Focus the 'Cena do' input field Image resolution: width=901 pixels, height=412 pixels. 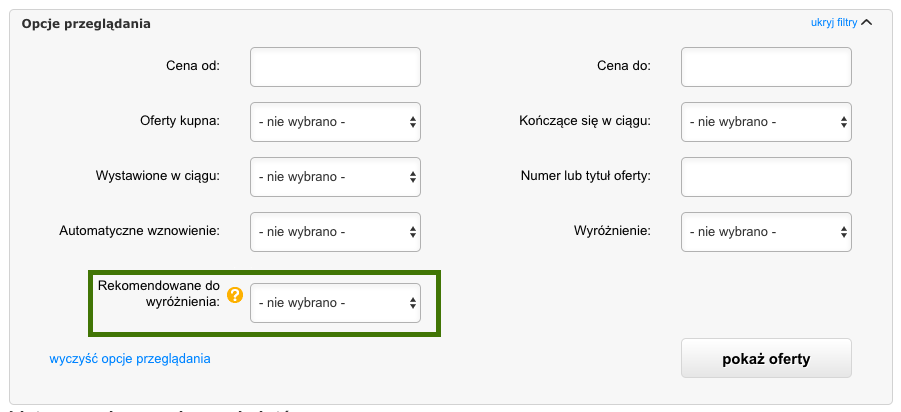(767, 67)
